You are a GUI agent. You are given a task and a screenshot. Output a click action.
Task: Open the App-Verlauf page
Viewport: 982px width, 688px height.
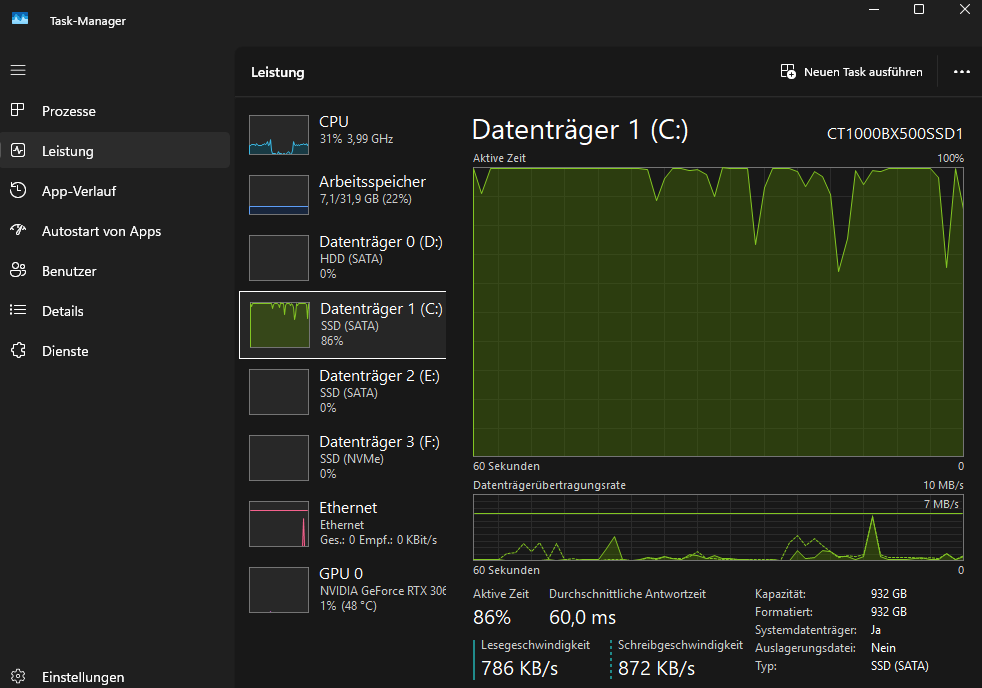coord(115,191)
